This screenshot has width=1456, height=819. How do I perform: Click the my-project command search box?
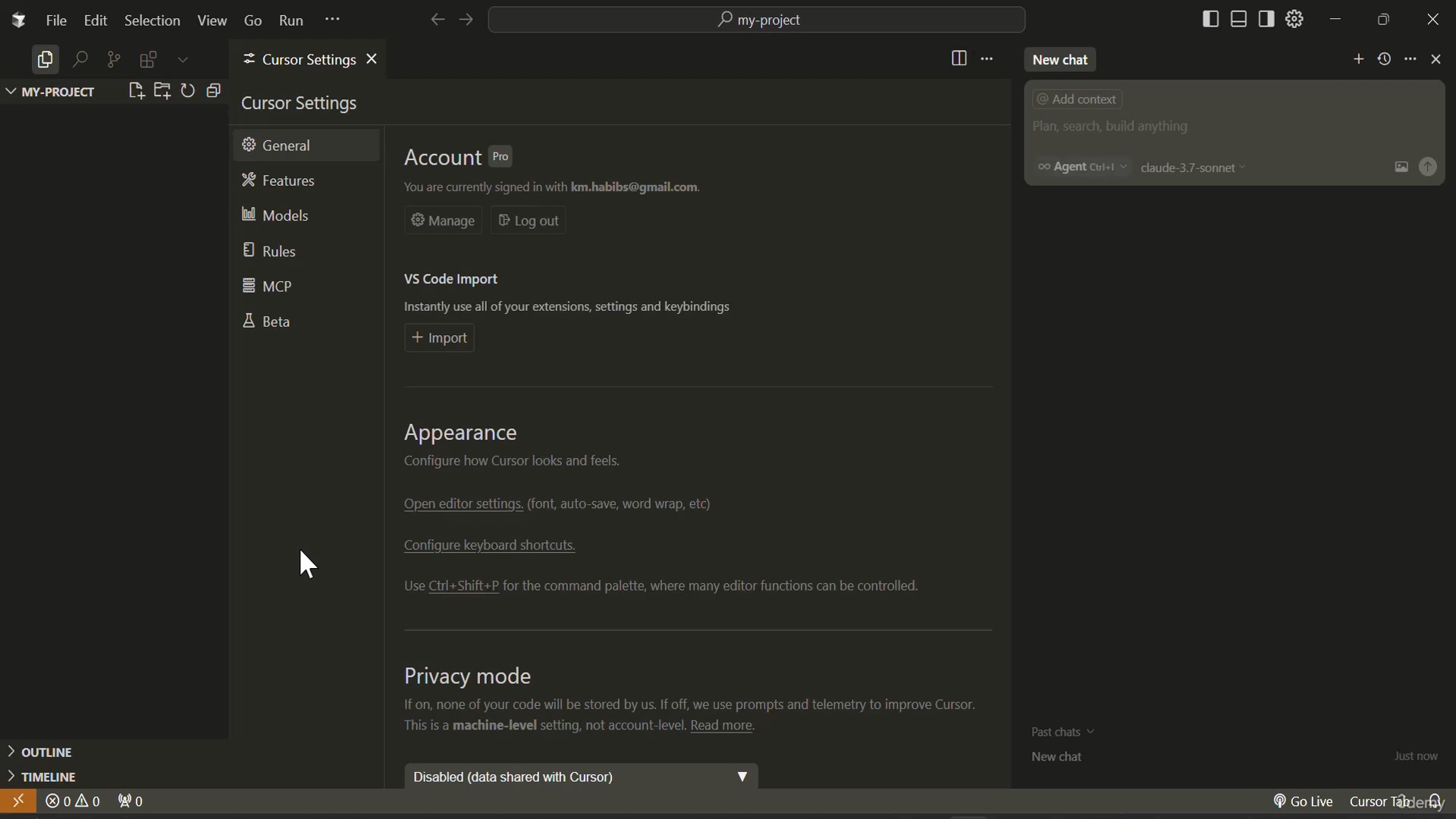(x=757, y=20)
